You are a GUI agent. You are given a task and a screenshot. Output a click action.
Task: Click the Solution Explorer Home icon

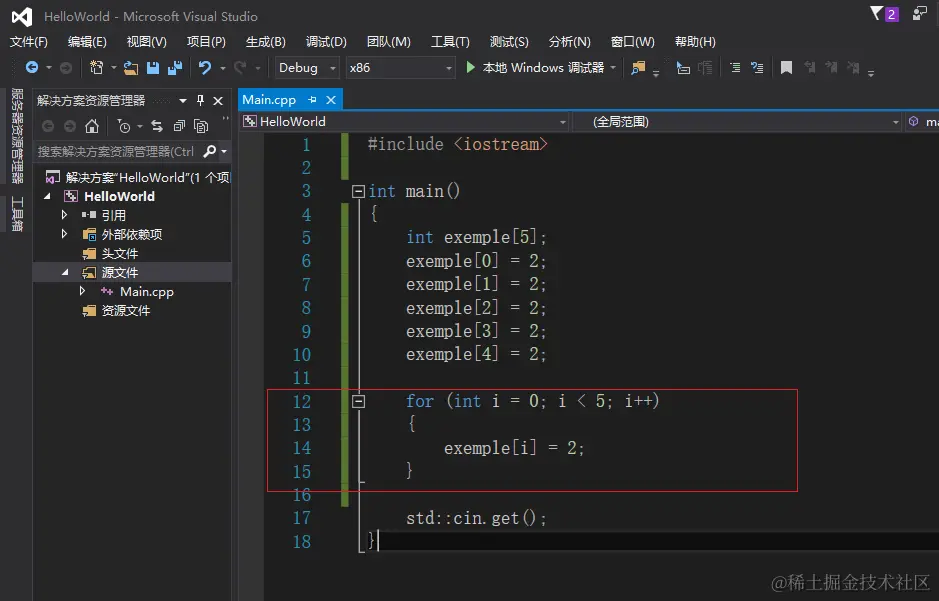[92, 126]
